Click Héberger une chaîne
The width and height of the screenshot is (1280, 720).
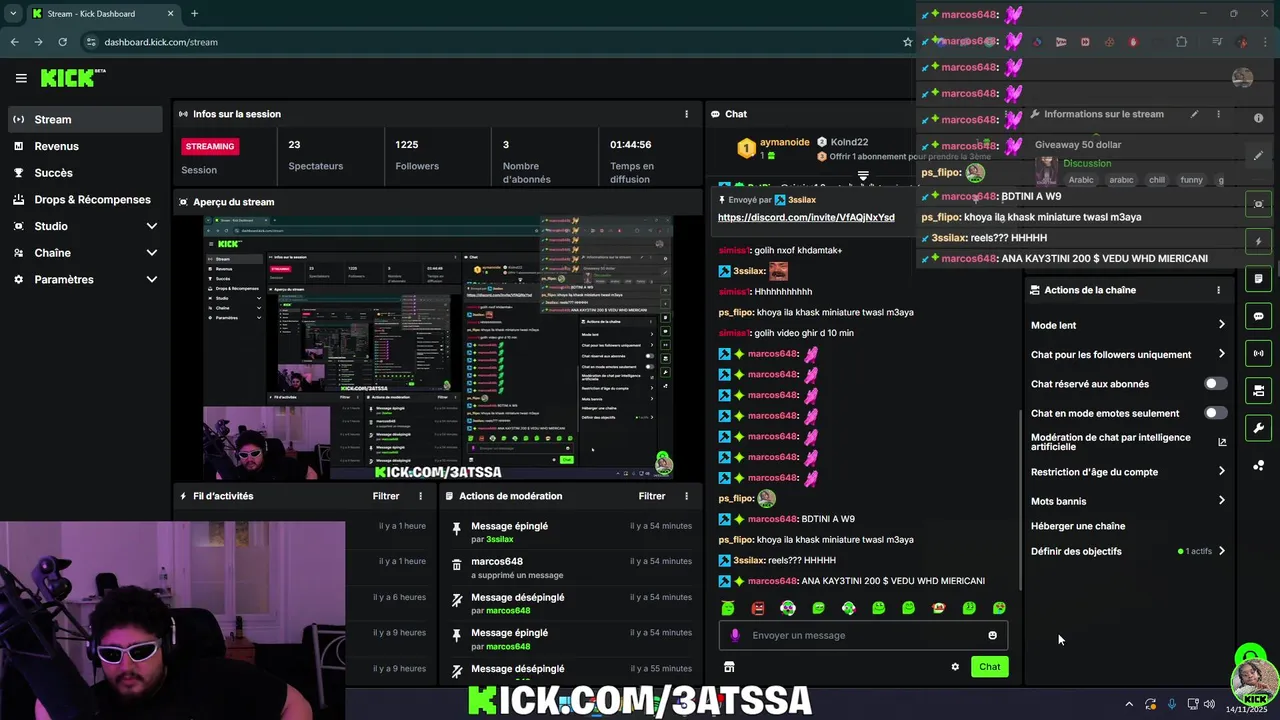pos(1078,526)
